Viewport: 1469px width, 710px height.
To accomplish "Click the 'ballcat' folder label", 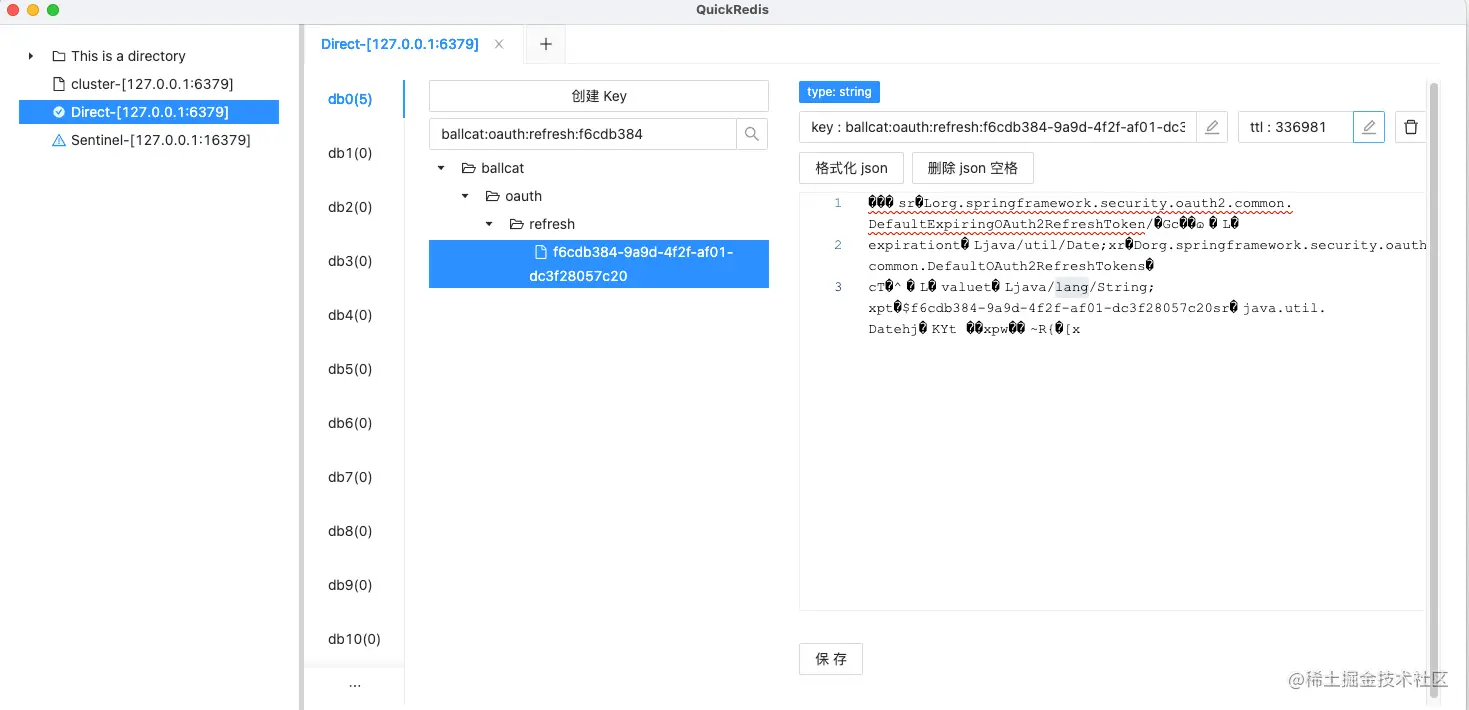I will tap(503, 168).
